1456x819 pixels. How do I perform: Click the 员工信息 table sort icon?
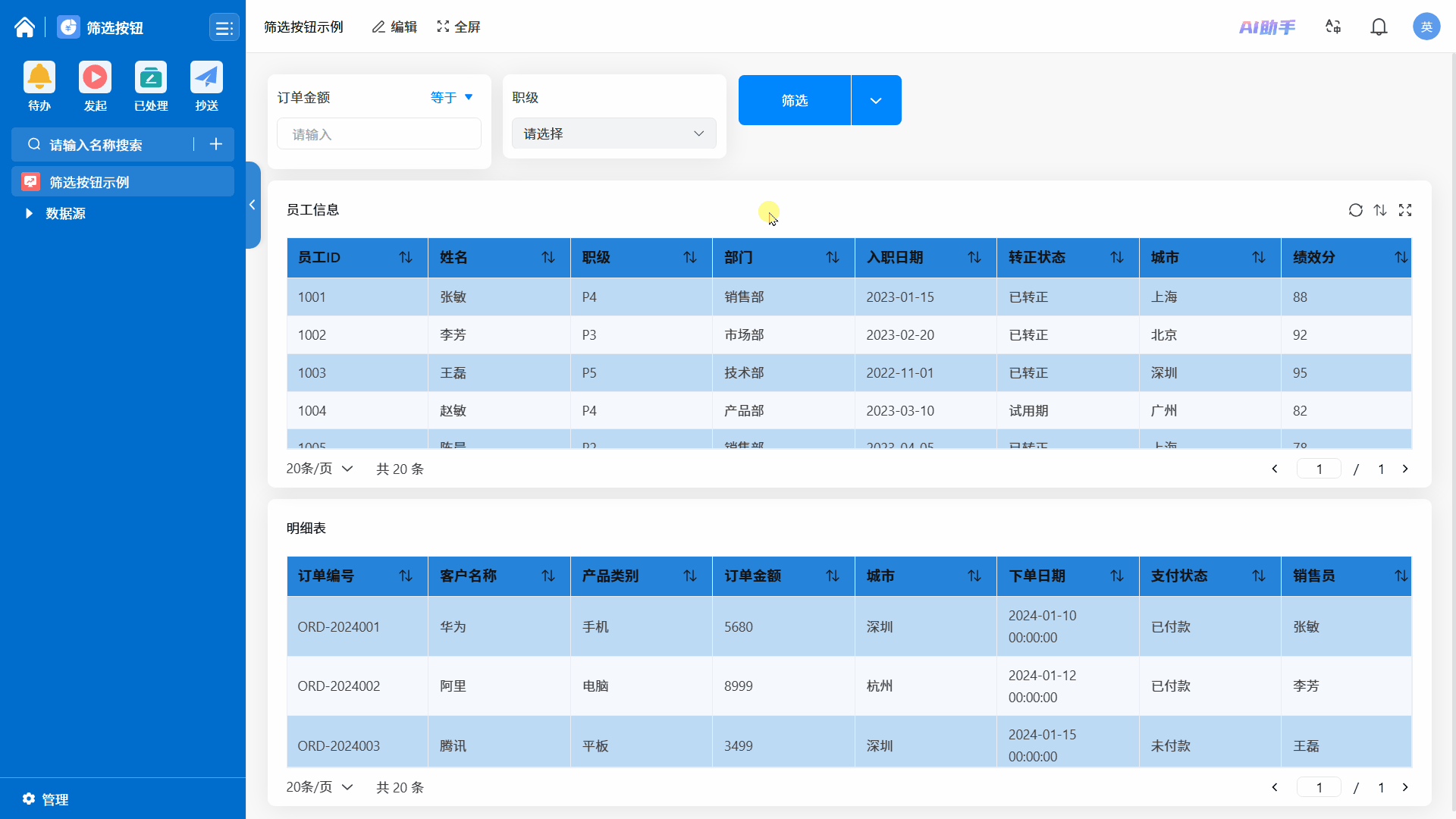pyautogui.click(x=1380, y=210)
